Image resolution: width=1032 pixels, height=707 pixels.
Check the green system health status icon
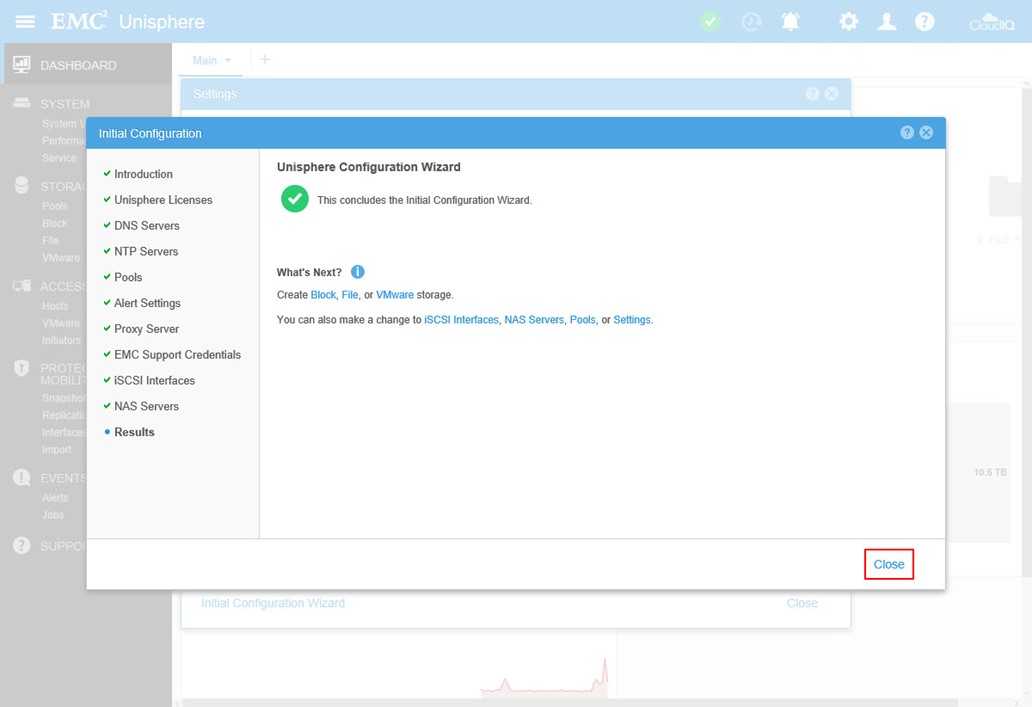pos(710,22)
